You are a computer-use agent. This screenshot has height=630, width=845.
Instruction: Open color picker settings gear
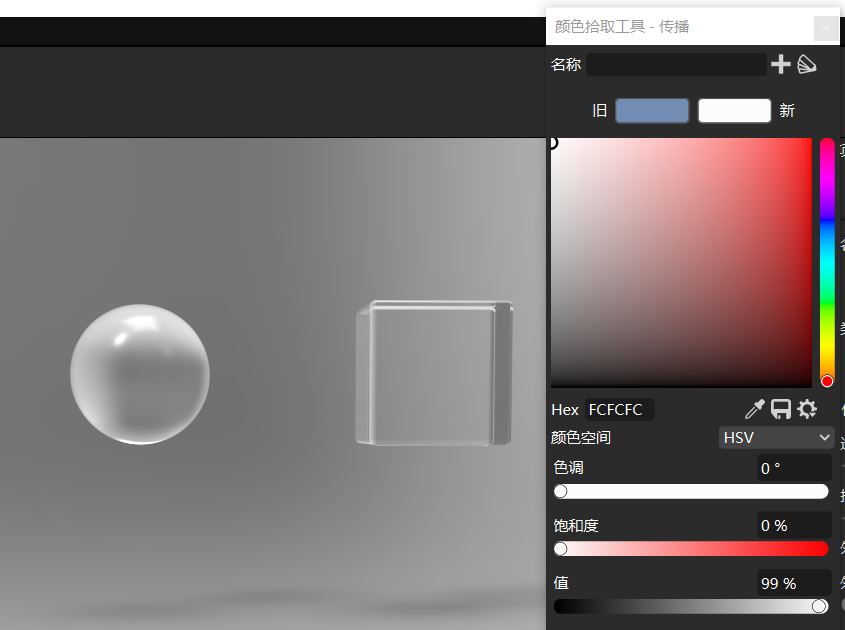(807, 409)
